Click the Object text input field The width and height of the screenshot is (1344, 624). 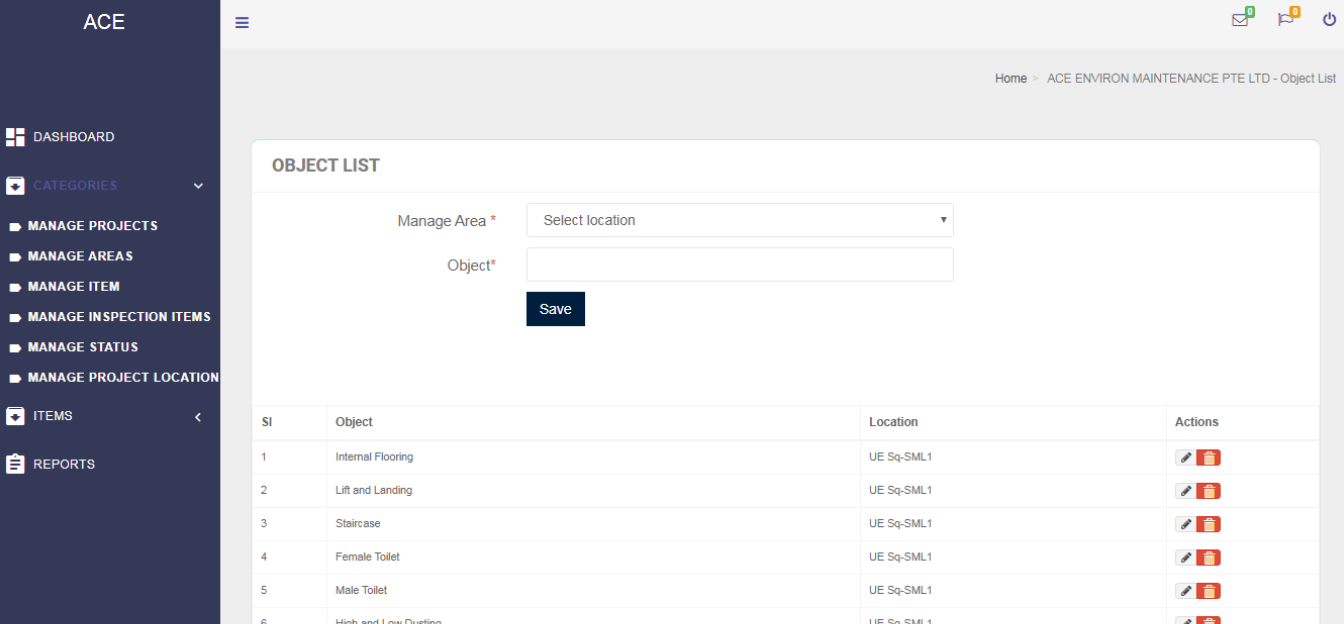click(x=739, y=265)
